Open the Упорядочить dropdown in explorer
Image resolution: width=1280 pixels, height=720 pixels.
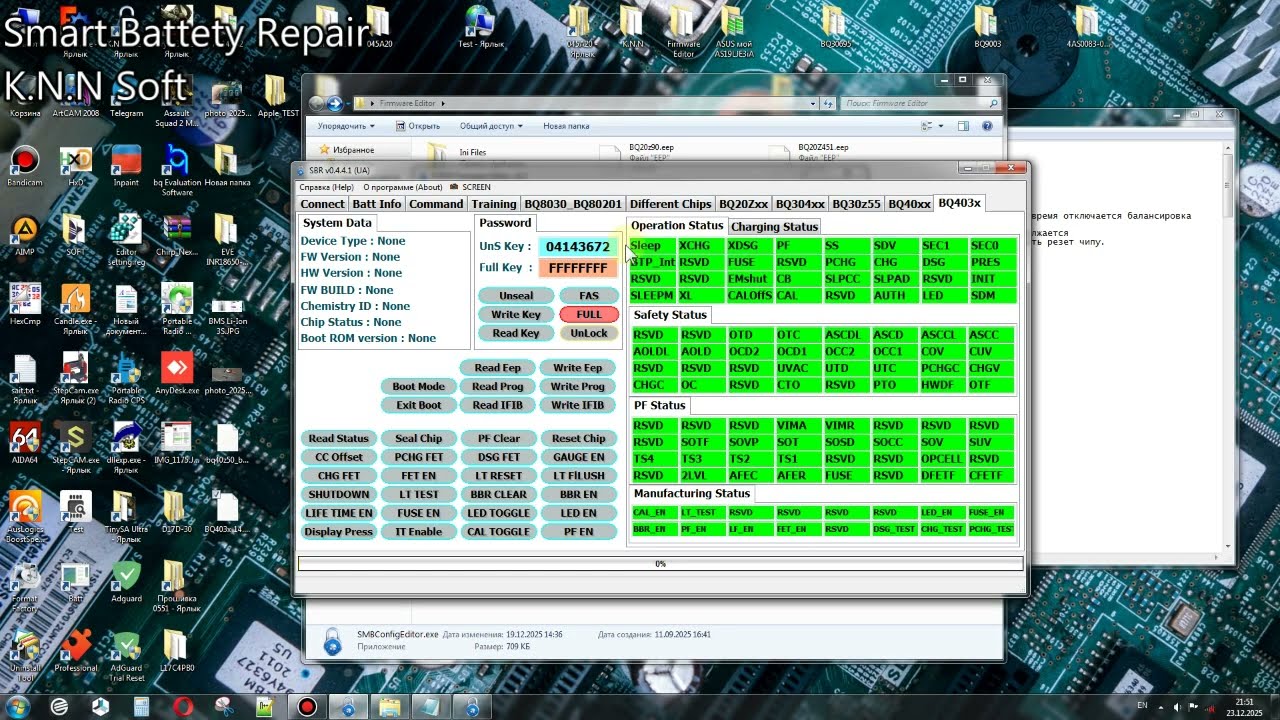[x=346, y=126]
